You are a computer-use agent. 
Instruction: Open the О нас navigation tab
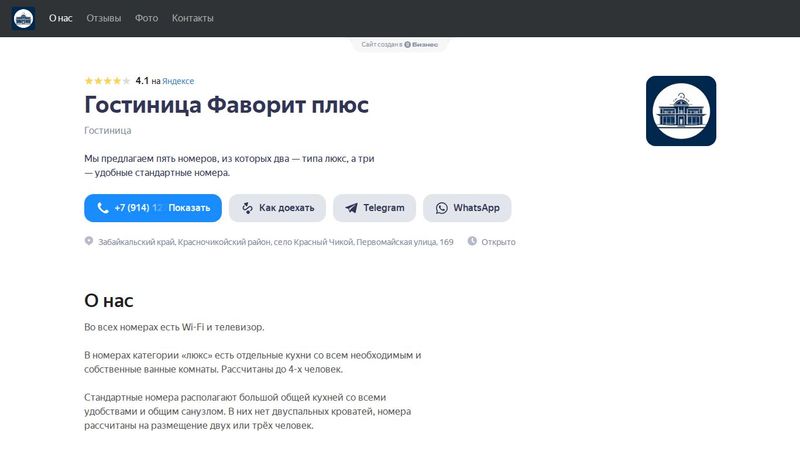[61, 19]
